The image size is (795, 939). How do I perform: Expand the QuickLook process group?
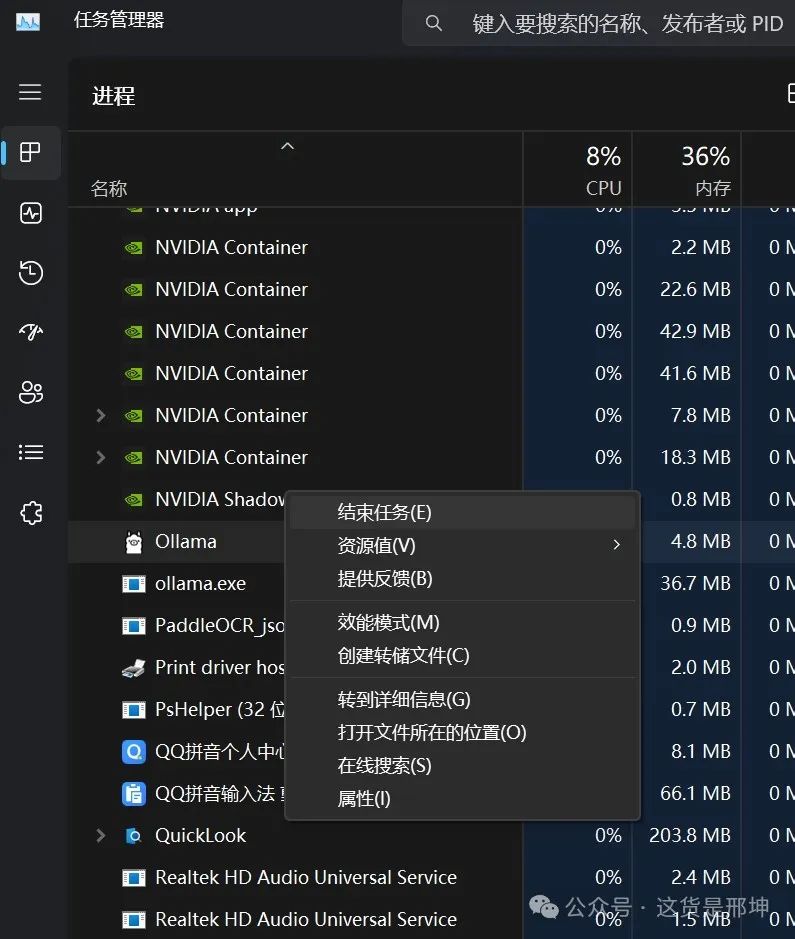coord(101,835)
